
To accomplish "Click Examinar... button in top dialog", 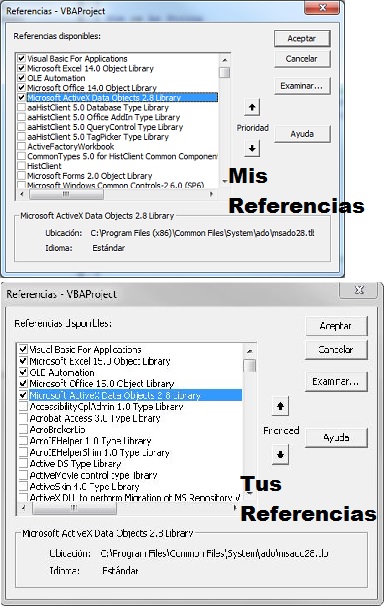I will [302, 86].
